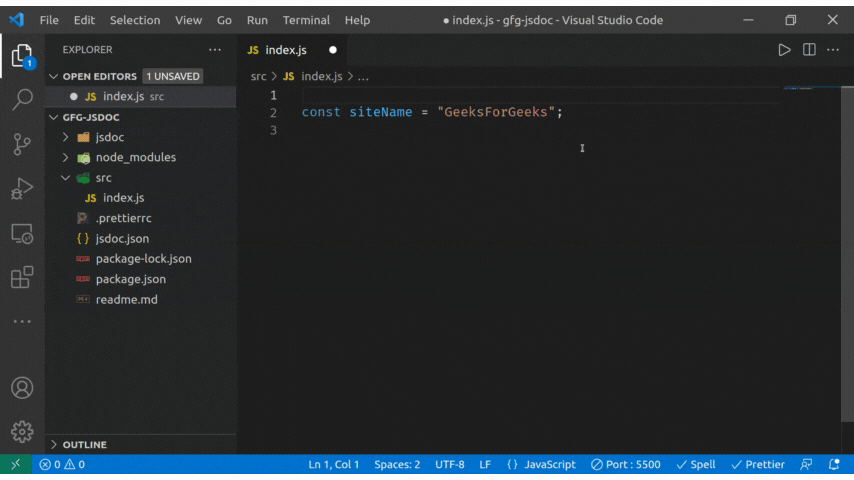Open the Source Control view

[x=22, y=144]
